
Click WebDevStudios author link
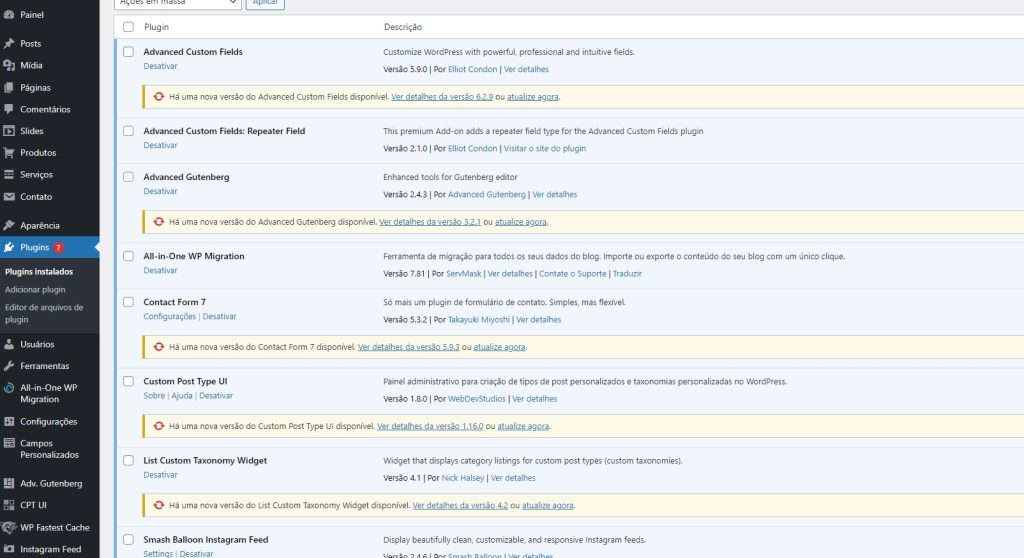click(x=477, y=399)
